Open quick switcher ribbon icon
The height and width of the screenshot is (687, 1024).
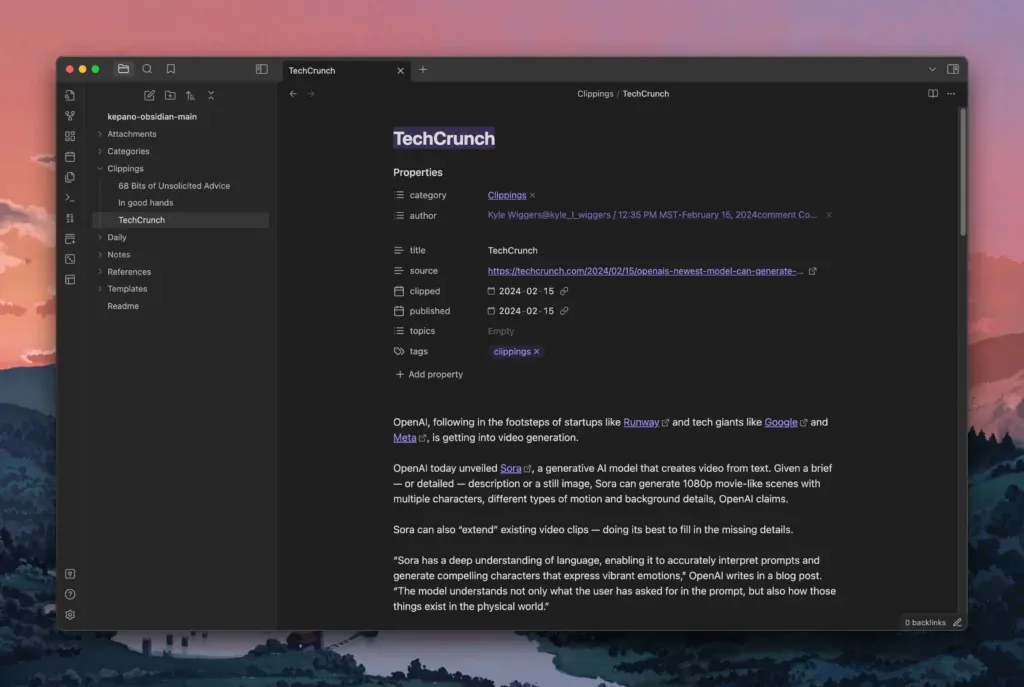[x=70, y=95]
